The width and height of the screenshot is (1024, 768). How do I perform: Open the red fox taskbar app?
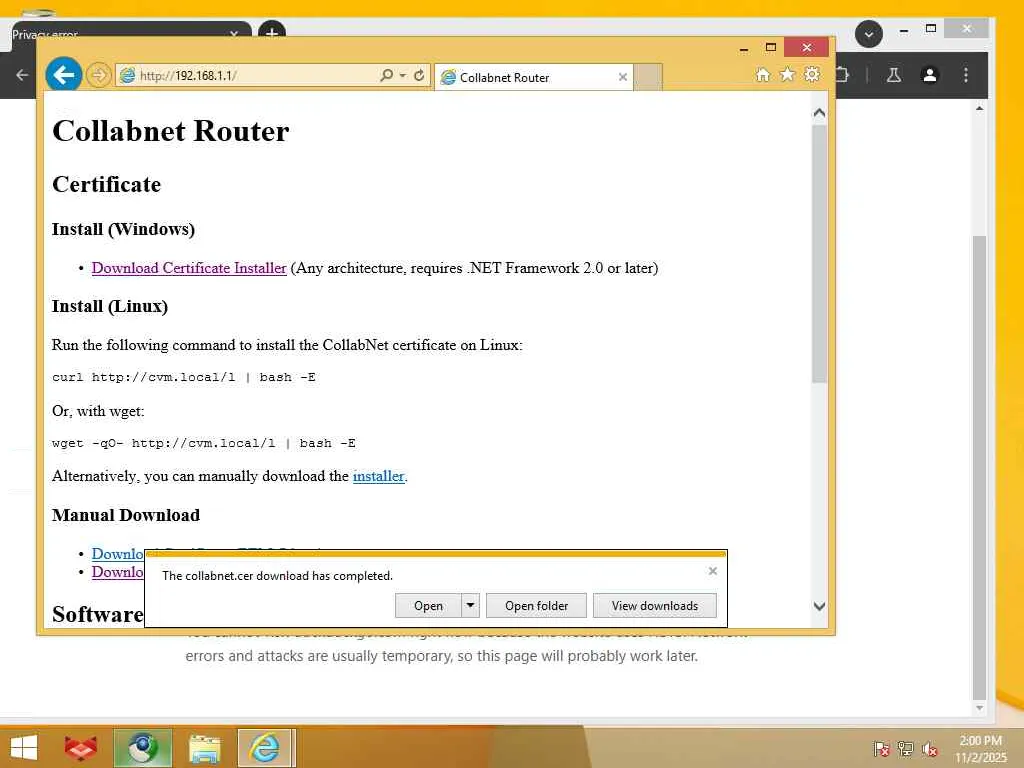[x=81, y=748]
